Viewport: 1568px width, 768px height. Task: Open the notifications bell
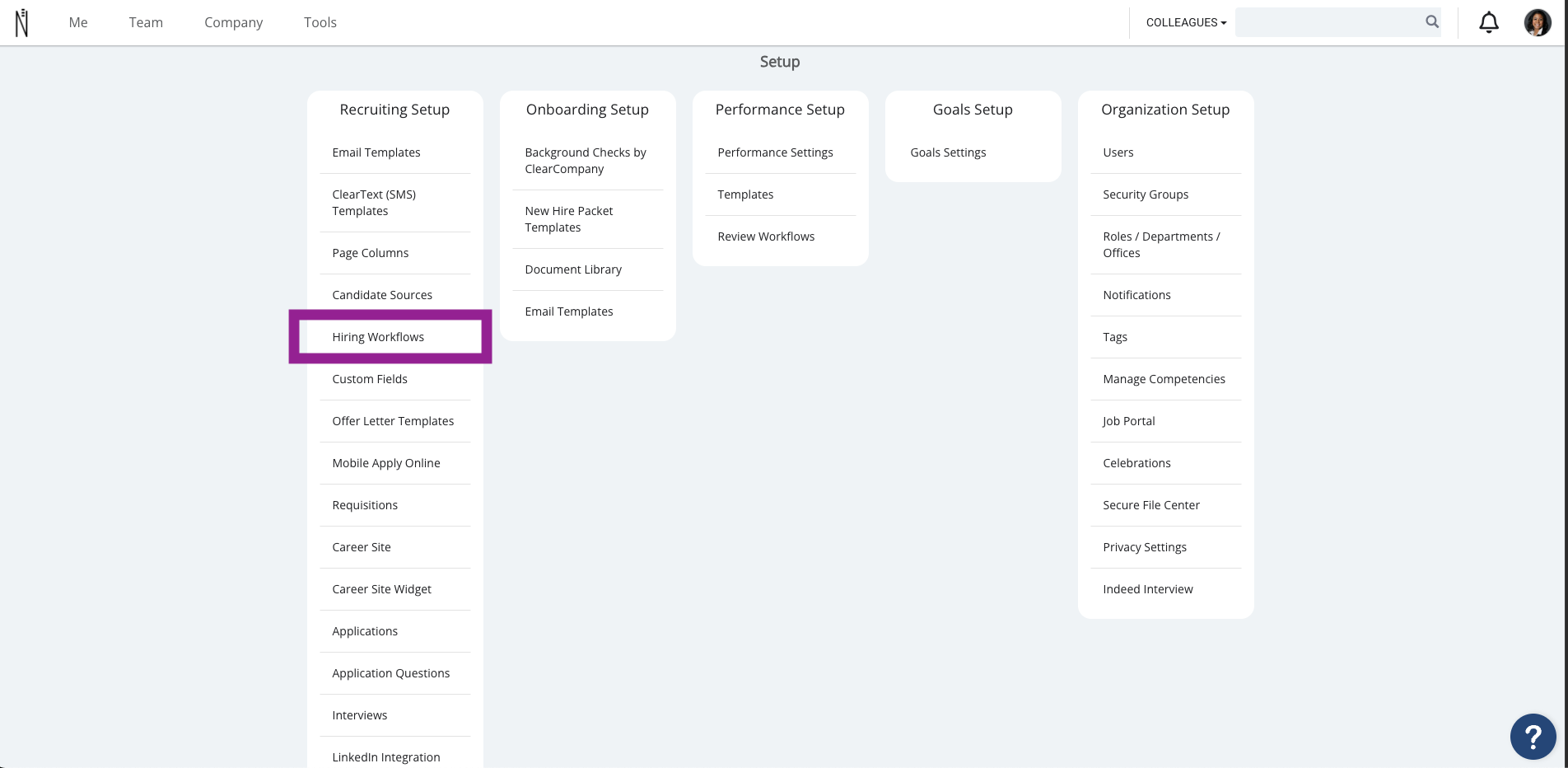pos(1488,22)
